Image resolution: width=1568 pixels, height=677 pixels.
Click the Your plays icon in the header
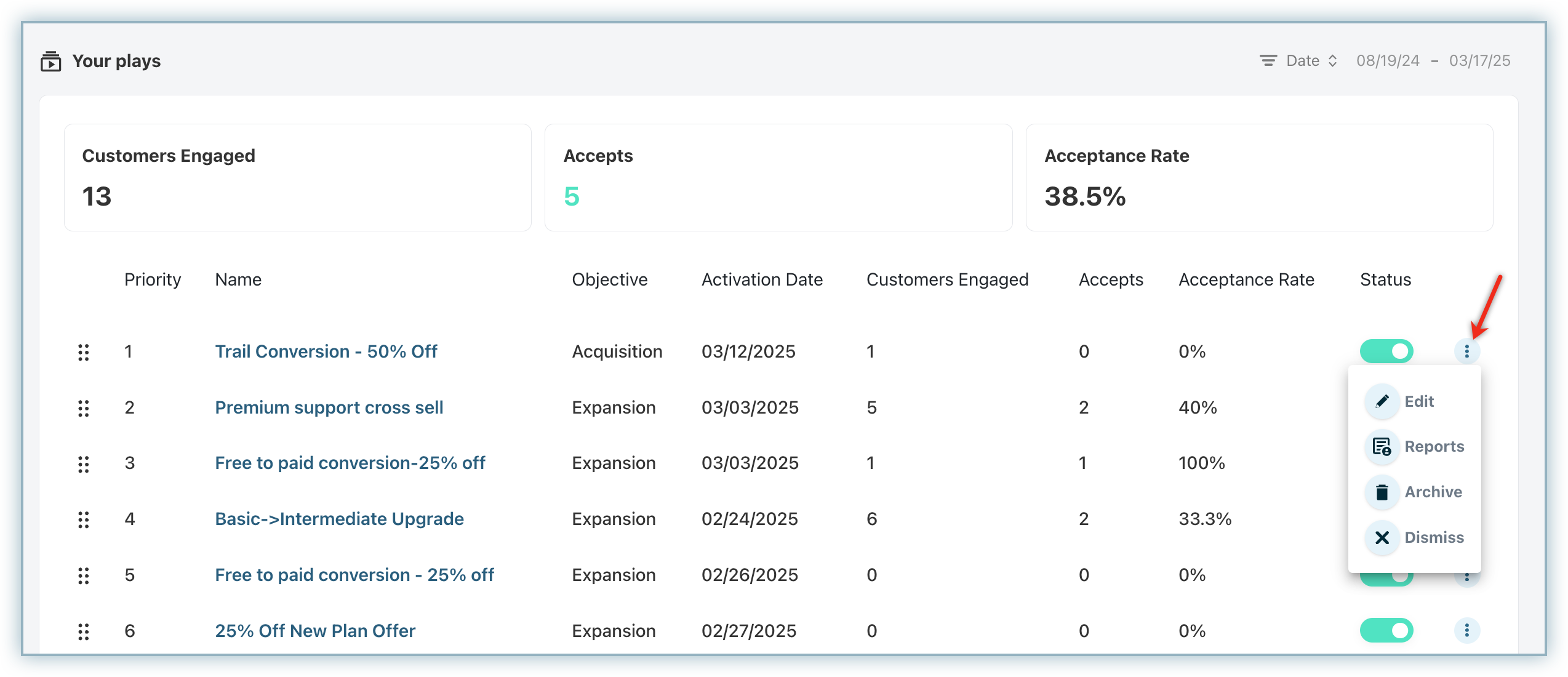click(50, 62)
